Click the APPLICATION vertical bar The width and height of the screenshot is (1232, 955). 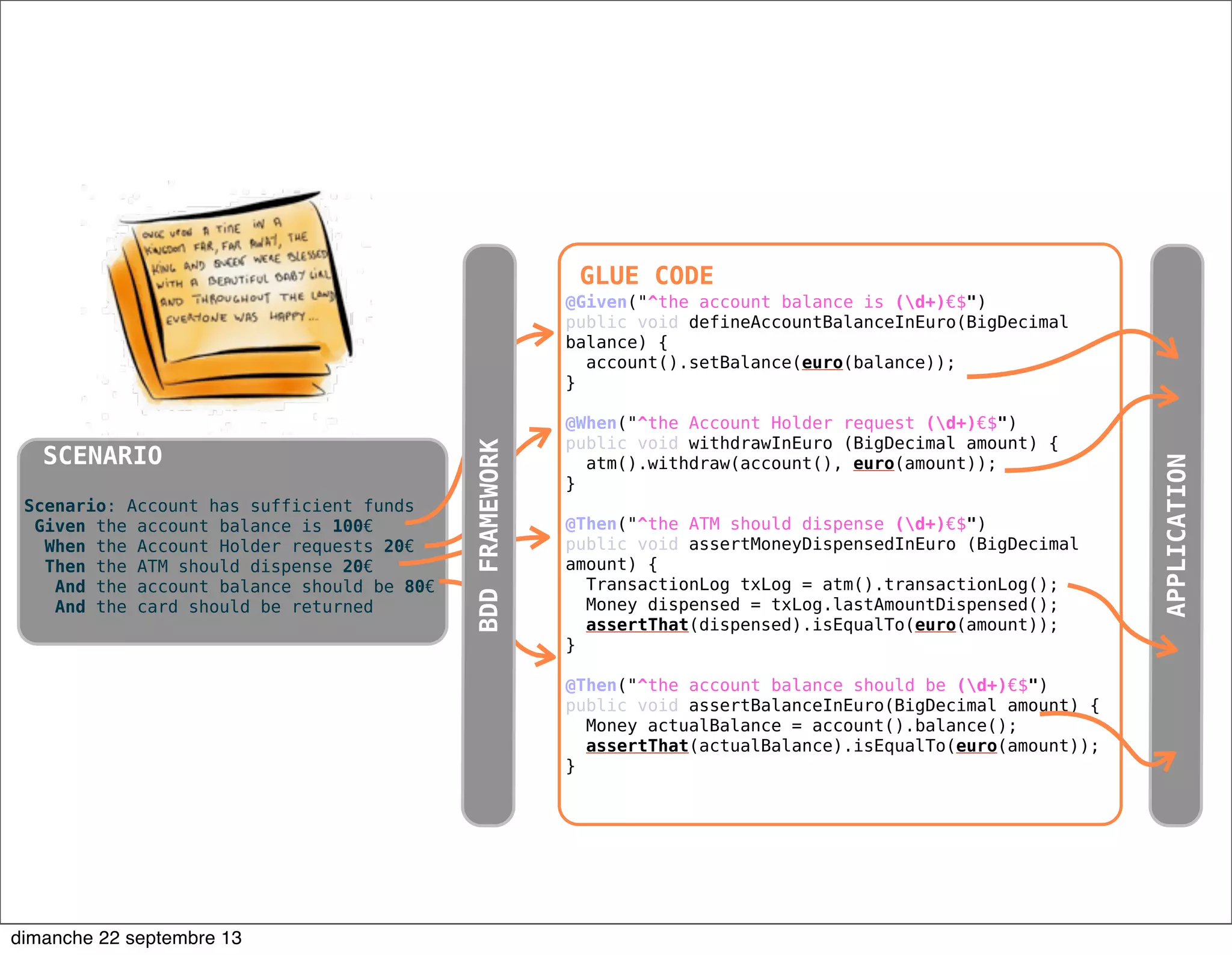tap(1176, 534)
